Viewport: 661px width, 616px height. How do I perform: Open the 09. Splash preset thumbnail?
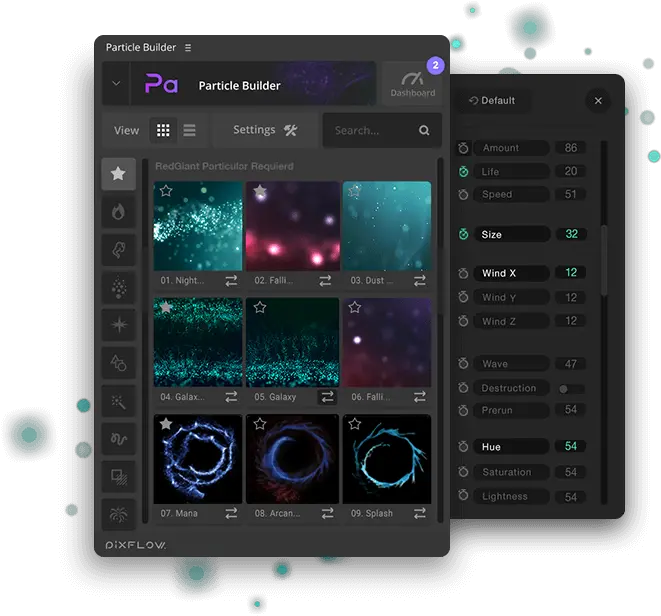387,459
